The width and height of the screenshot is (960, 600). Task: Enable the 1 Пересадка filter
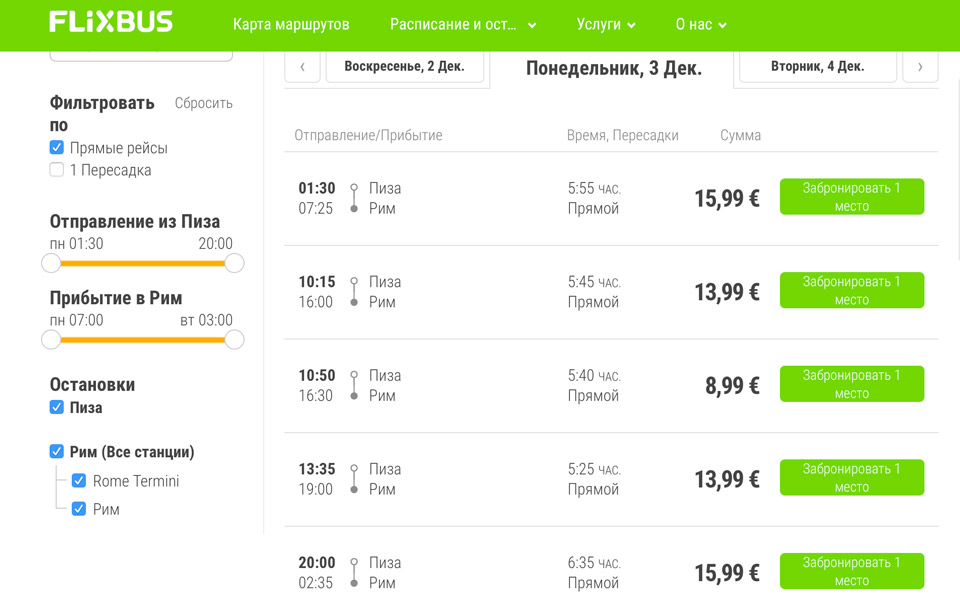57,170
